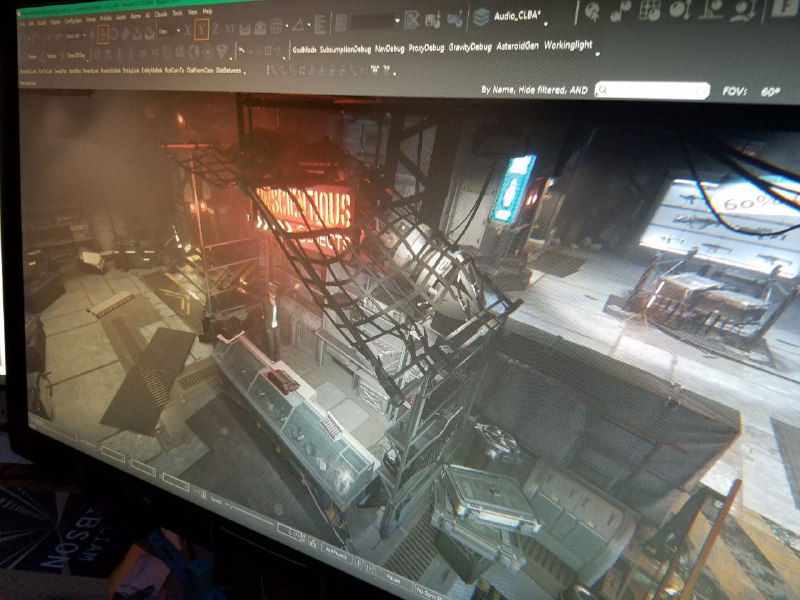Click the save-down arrow toolbar icon

click(433, 20)
